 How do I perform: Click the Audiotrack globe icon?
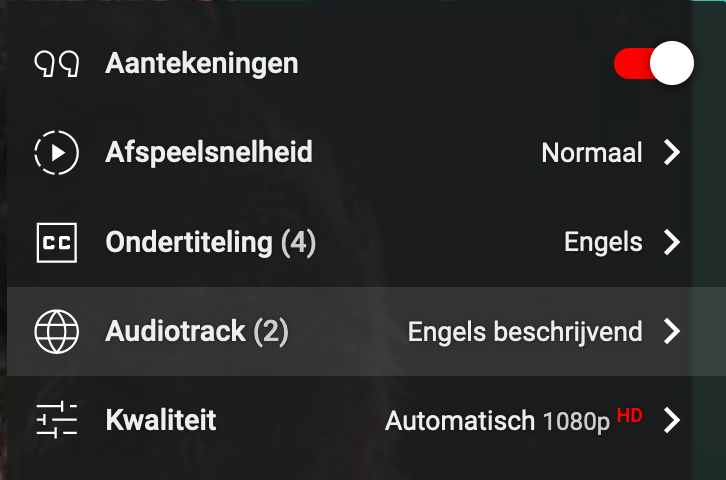click(x=56, y=332)
